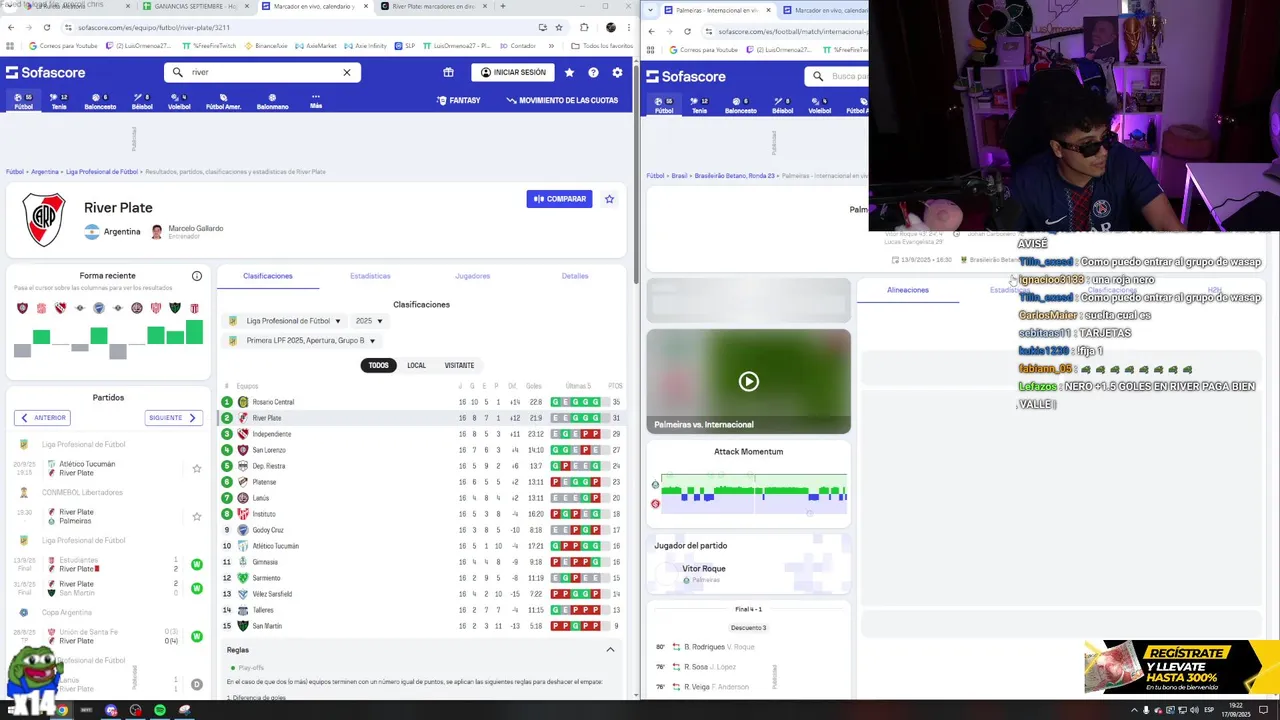The image size is (1280, 720).
Task: Collapse the Reglas section
Action: pos(610,650)
